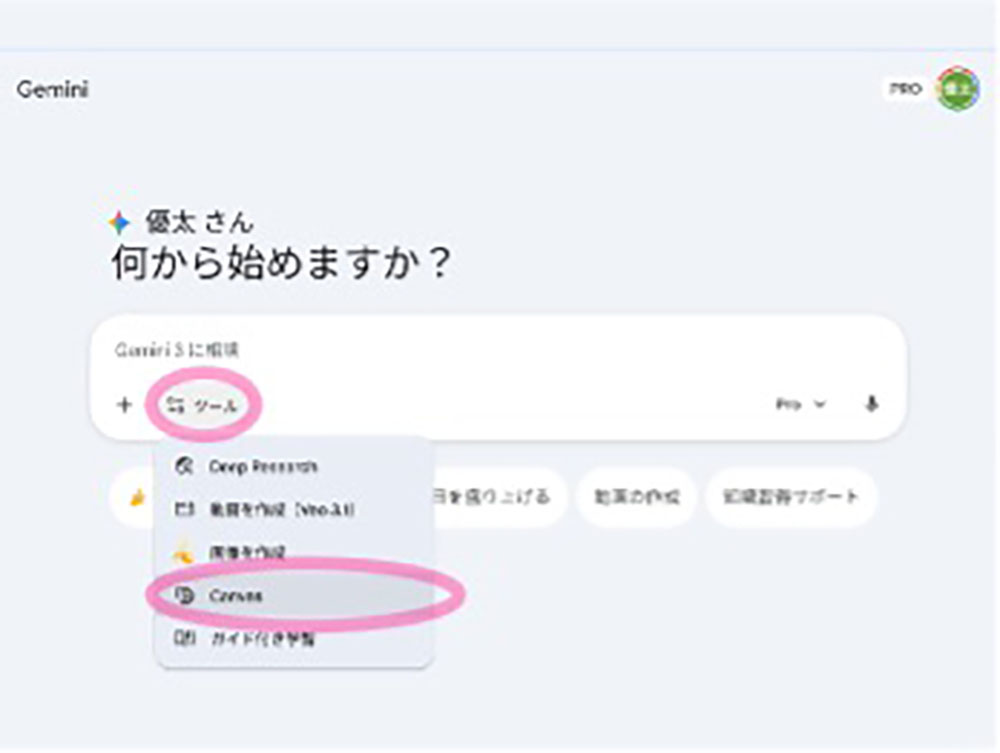Click the plus attach icon

tap(124, 405)
